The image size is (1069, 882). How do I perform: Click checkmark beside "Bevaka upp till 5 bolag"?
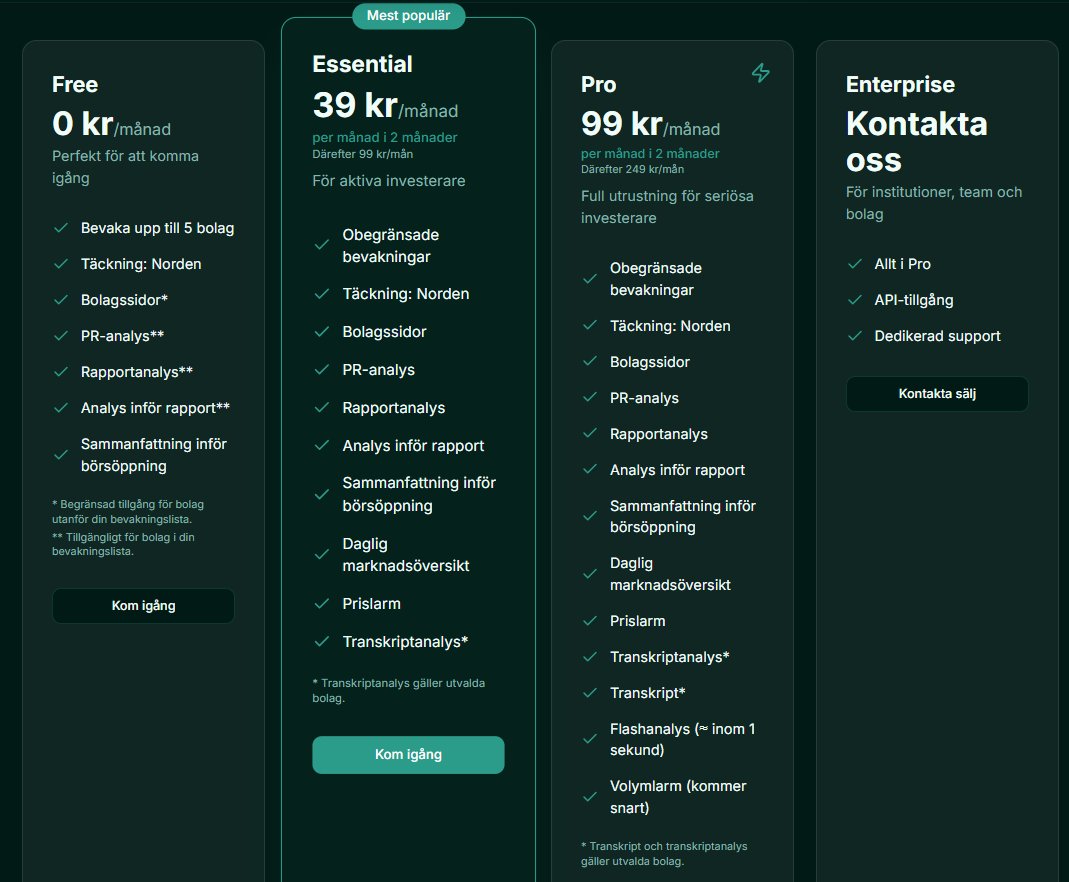coord(61,228)
